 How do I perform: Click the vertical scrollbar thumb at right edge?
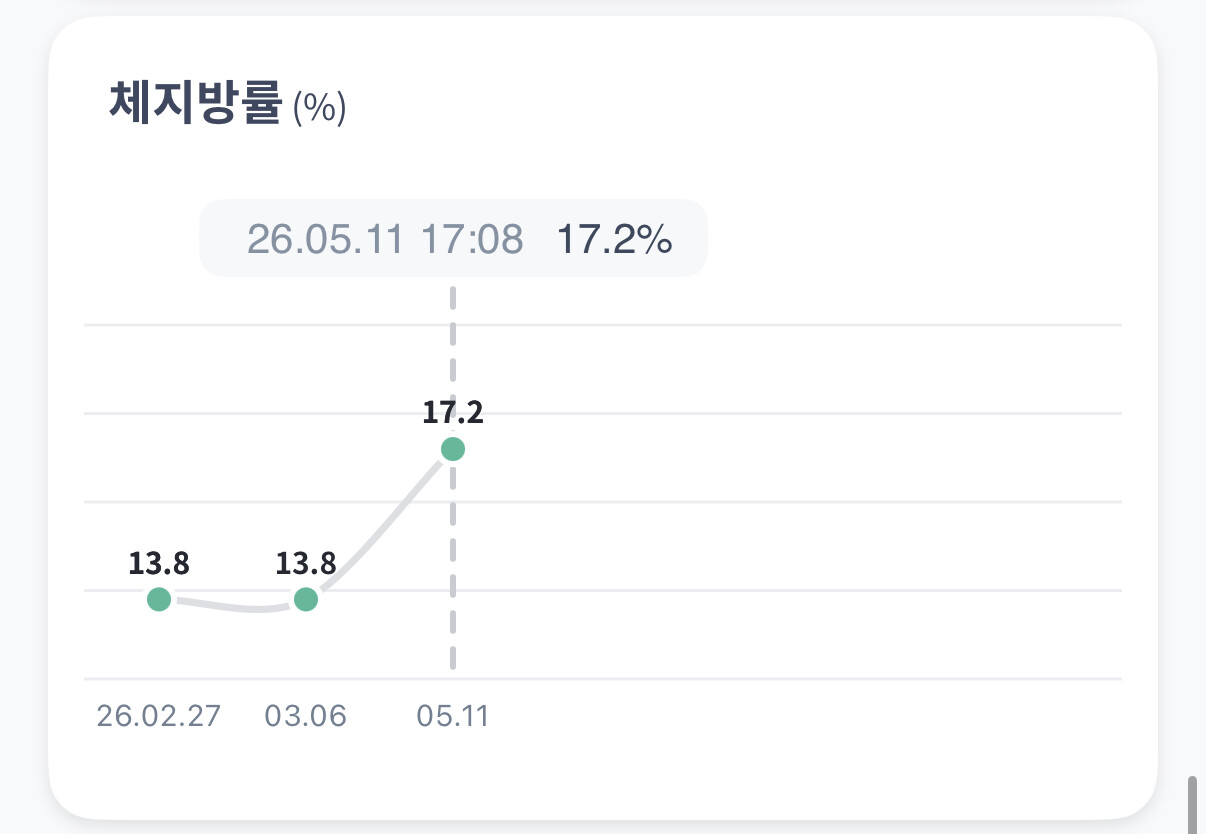click(x=1192, y=804)
